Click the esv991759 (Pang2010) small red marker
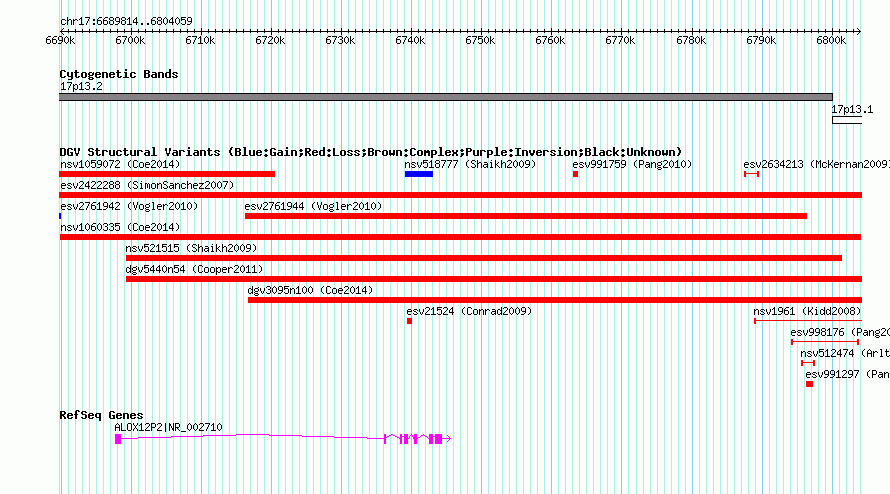The image size is (890, 494). click(575, 174)
